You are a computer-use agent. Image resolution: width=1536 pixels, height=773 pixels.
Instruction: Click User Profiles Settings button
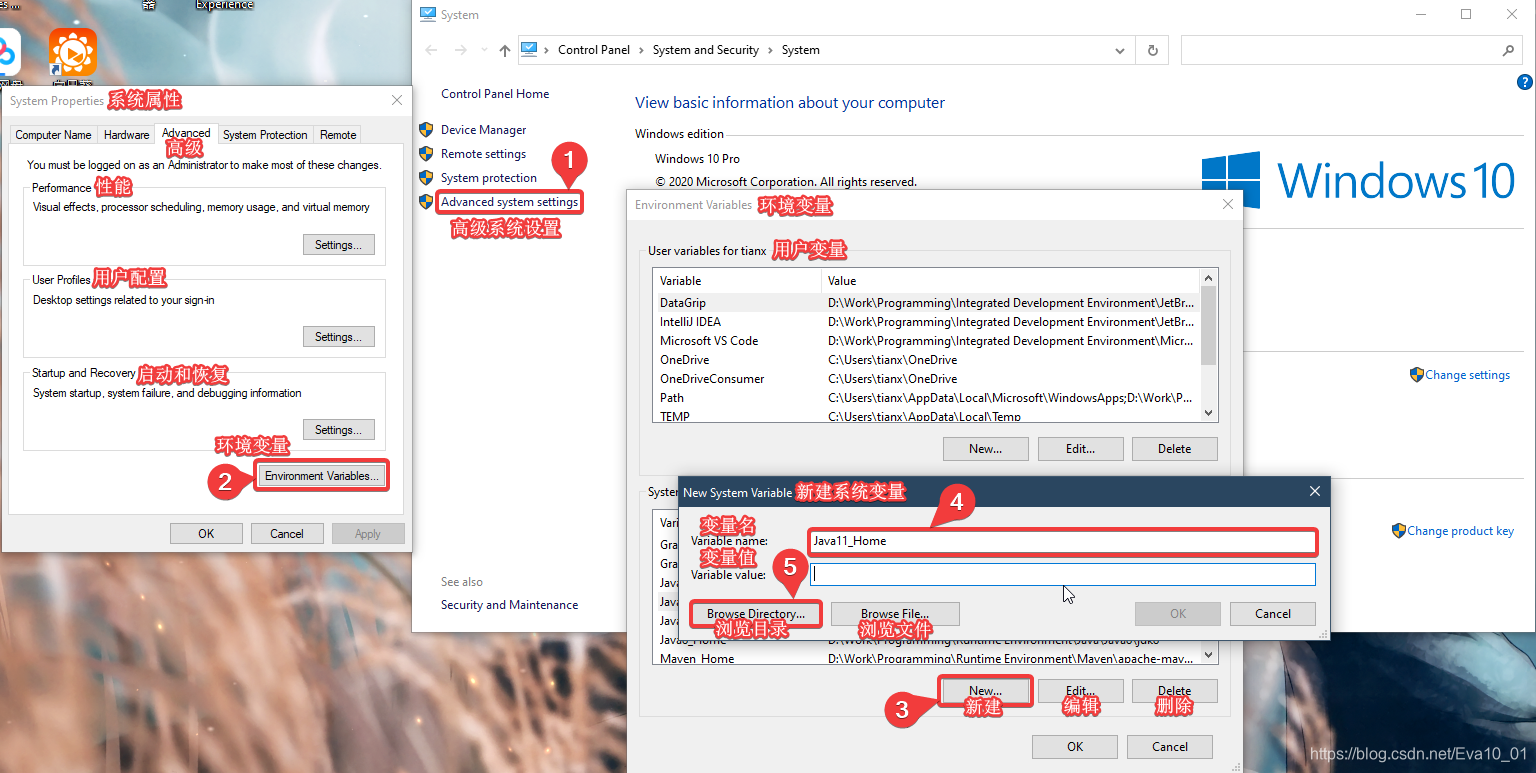tap(339, 337)
